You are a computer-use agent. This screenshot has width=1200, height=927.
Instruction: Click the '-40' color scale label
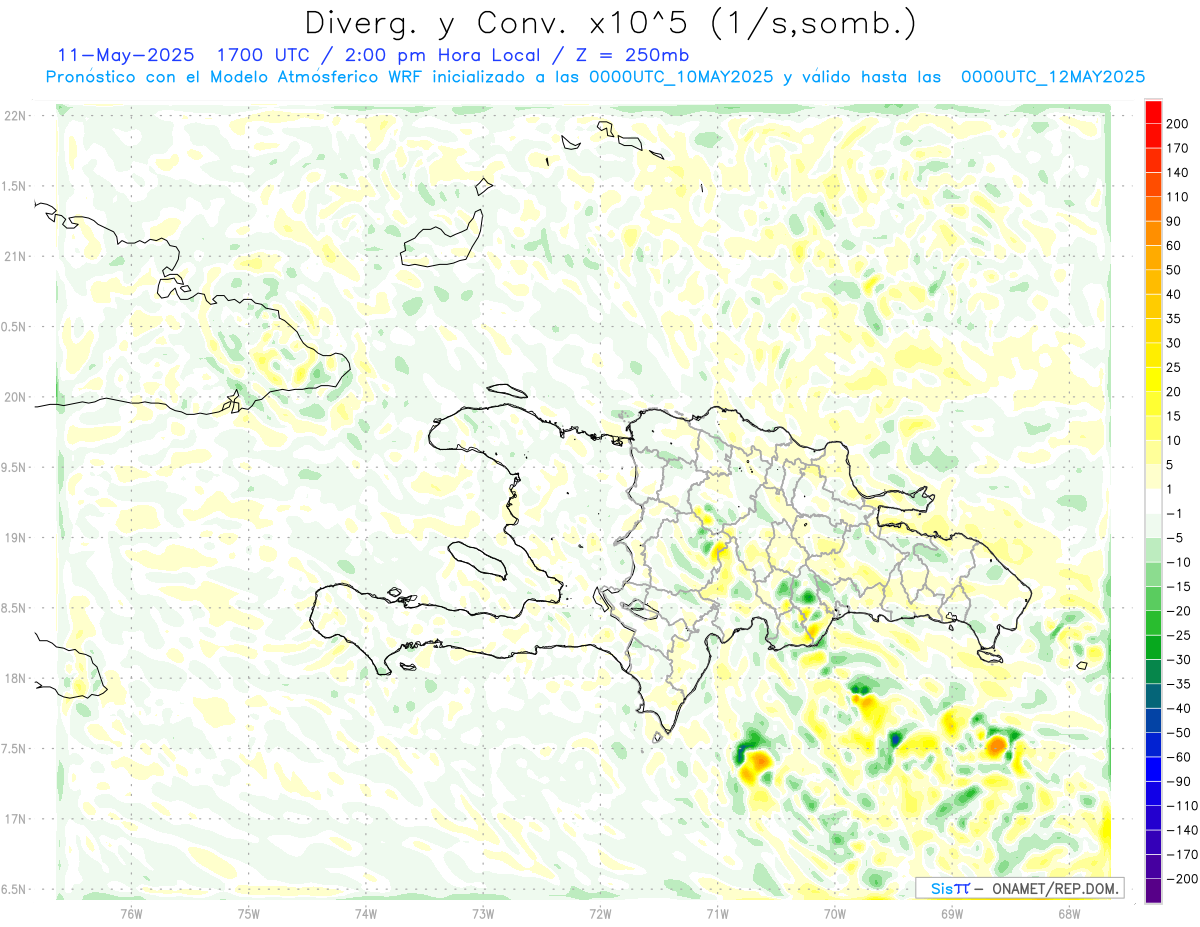[1177, 708]
